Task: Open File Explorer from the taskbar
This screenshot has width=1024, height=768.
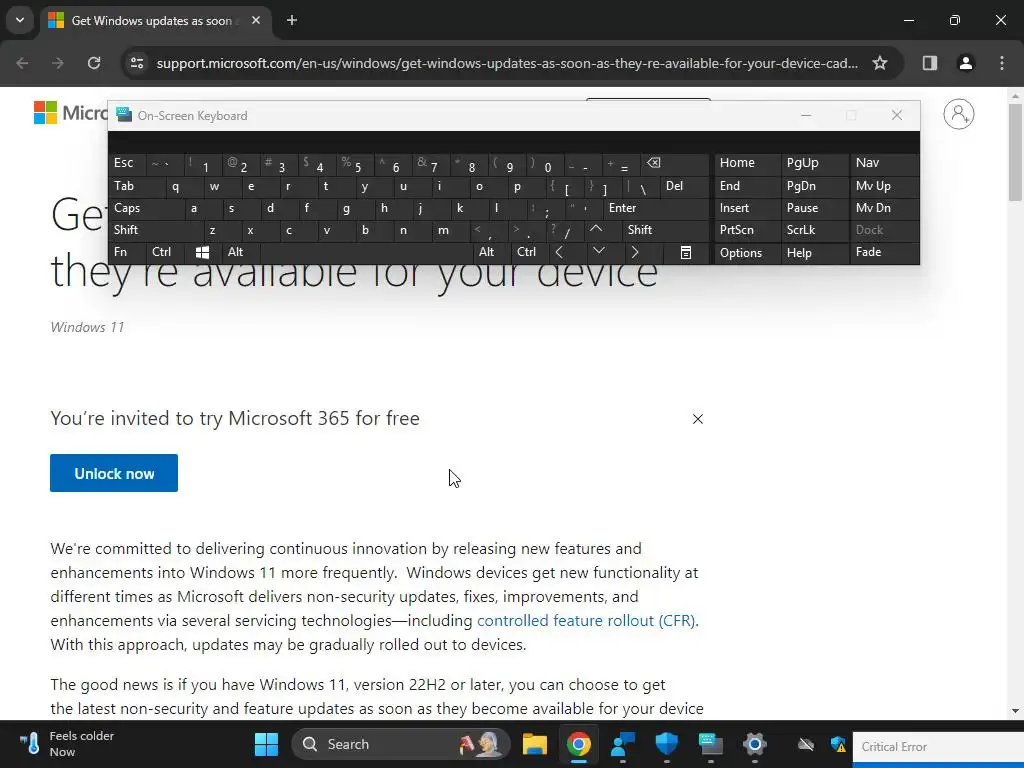Action: tap(534, 744)
